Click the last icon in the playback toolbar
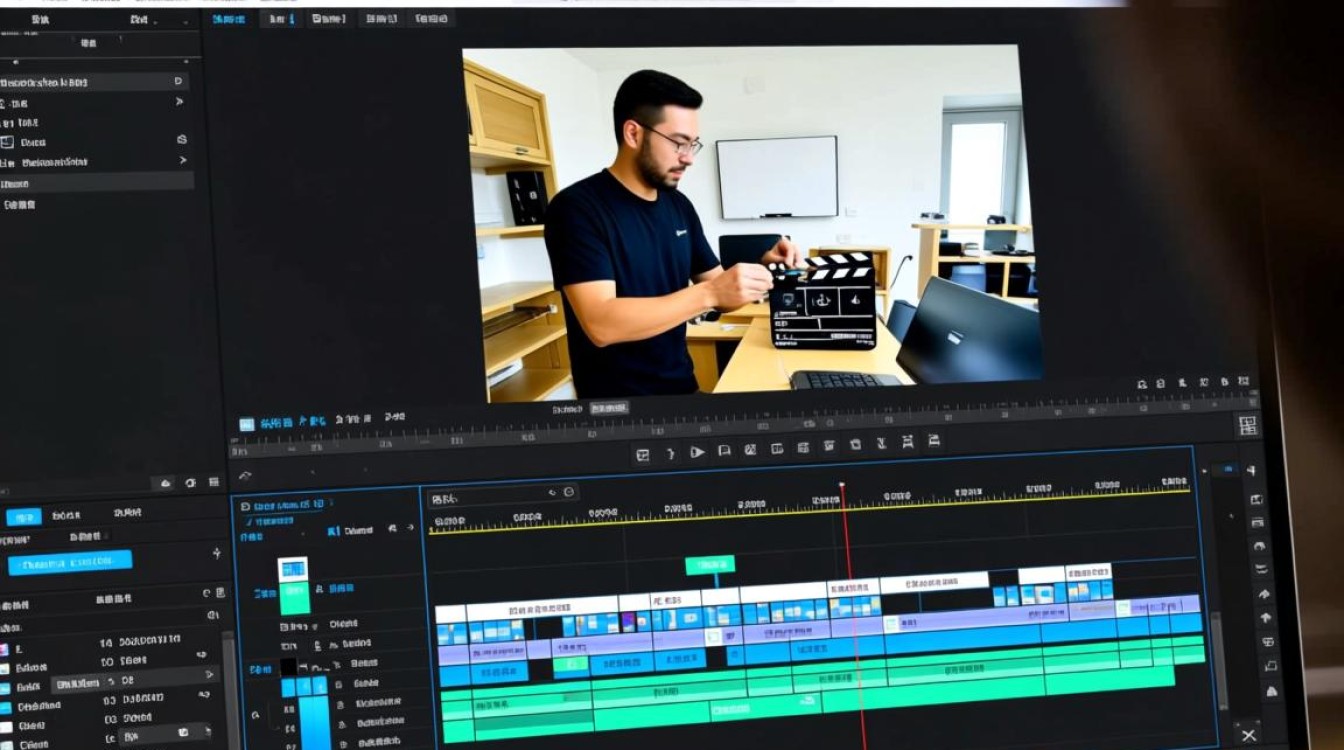The image size is (1344, 750). point(933,441)
